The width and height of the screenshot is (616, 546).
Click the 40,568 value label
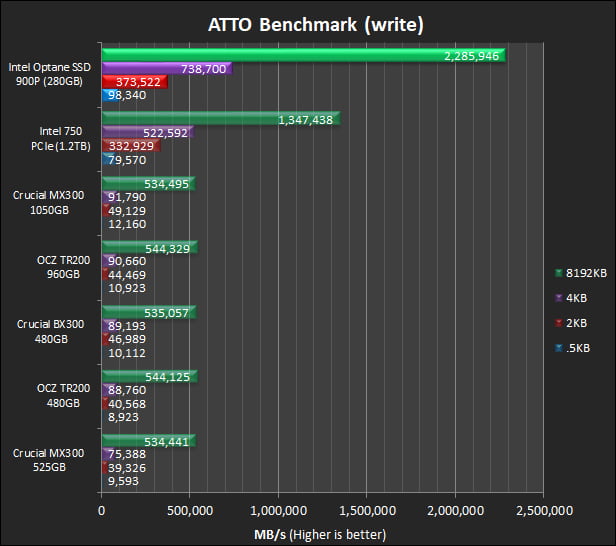[127, 404]
